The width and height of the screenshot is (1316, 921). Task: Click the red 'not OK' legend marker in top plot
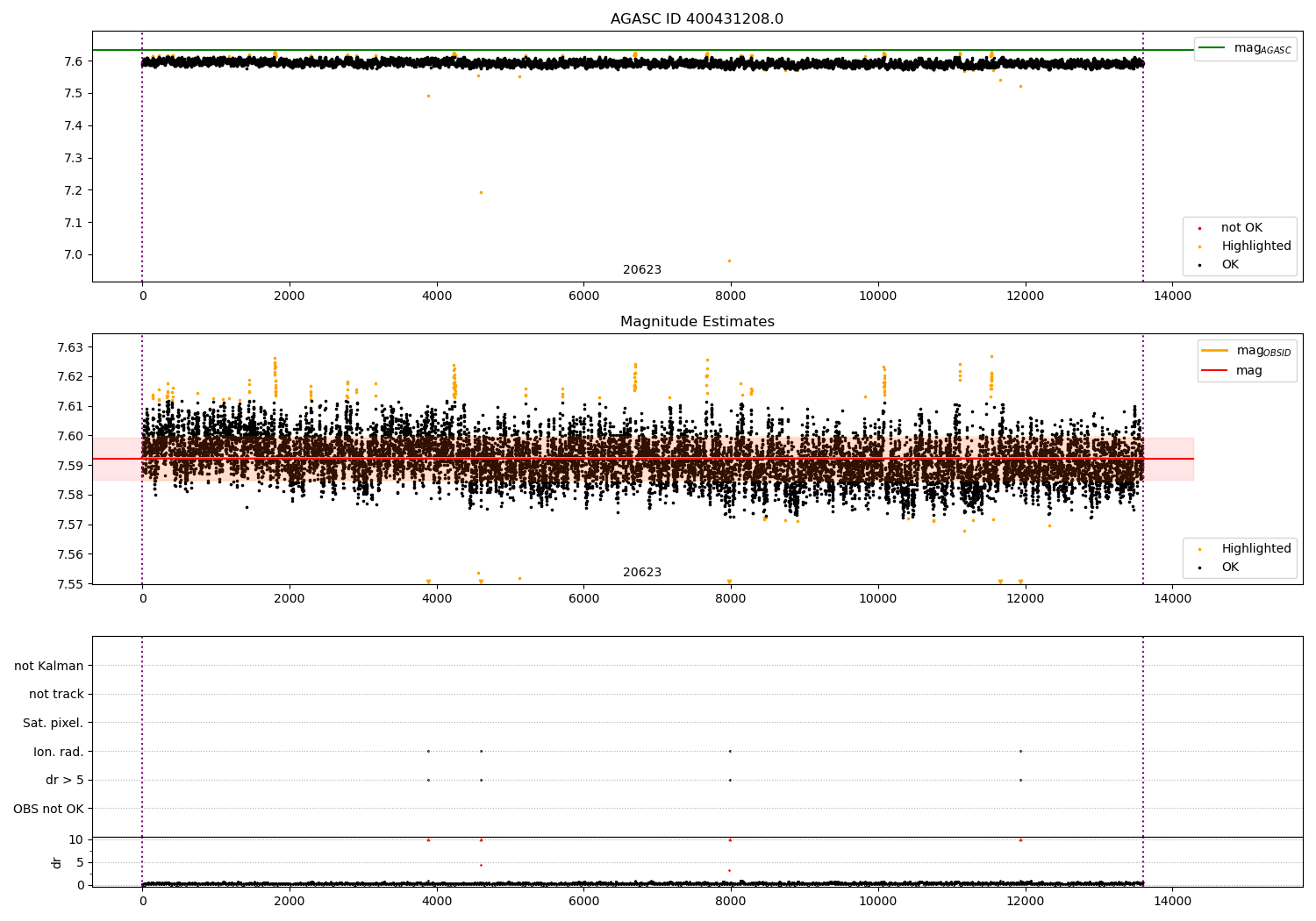(x=1199, y=228)
